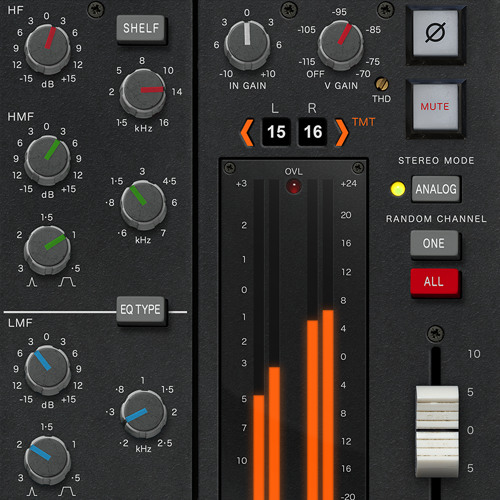The image size is (500, 500).
Task: Toggle the ANALOG stereo mode button
Action: [436, 189]
